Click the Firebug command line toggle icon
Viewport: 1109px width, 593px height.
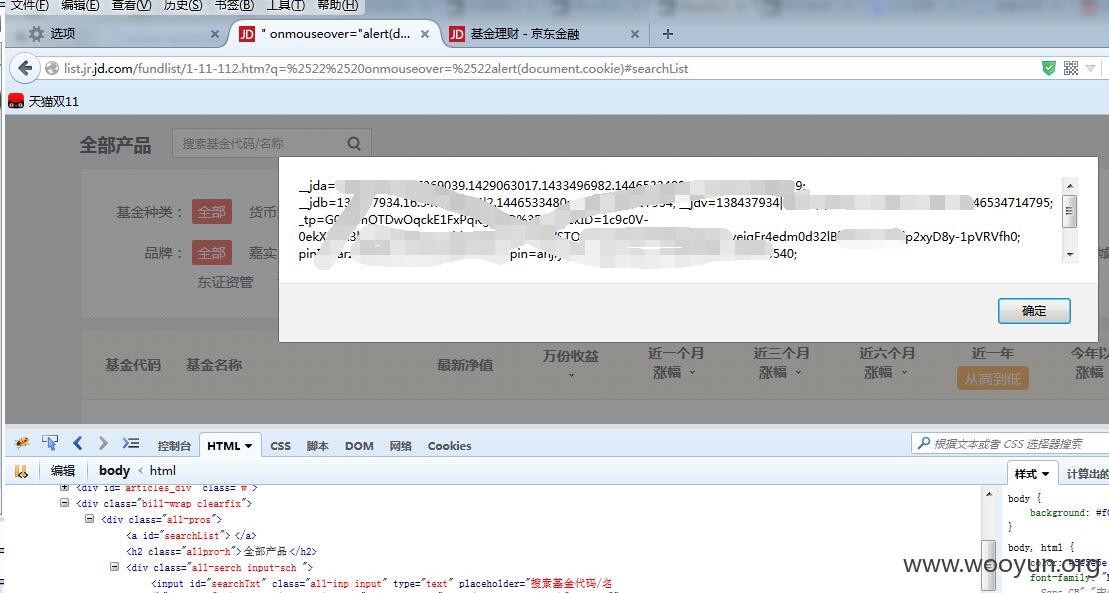(130, 444)
